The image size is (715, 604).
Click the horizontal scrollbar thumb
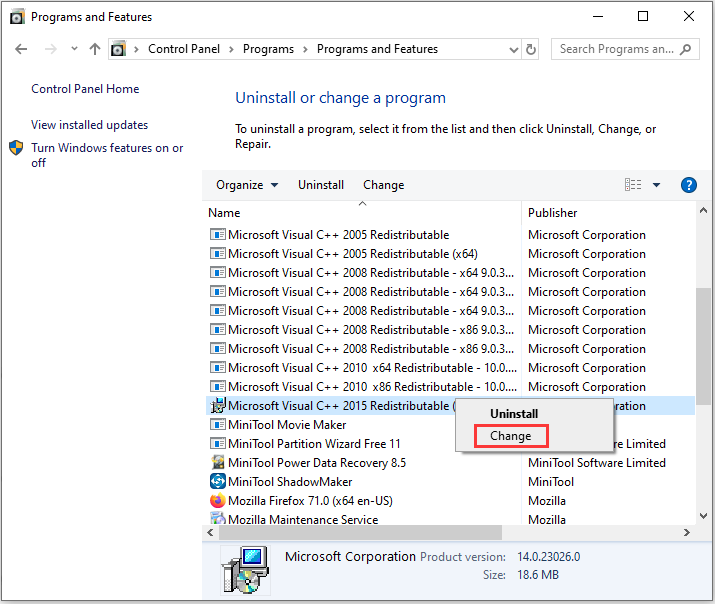tap(360, 532)
